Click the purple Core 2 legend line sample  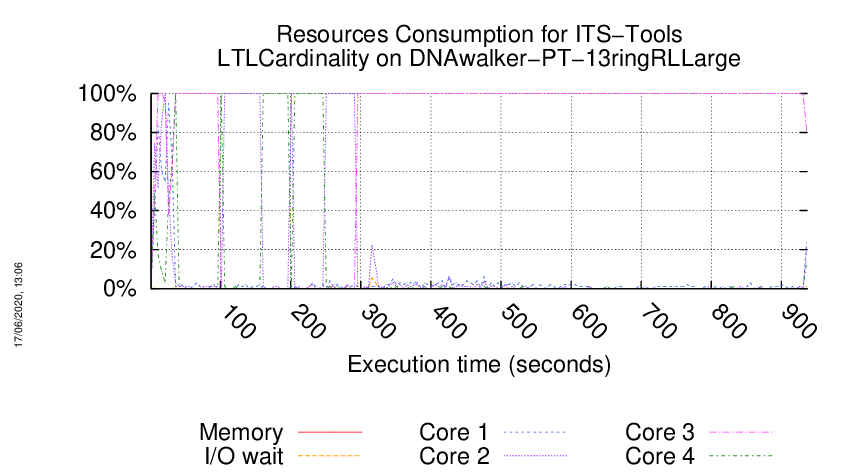535,456
